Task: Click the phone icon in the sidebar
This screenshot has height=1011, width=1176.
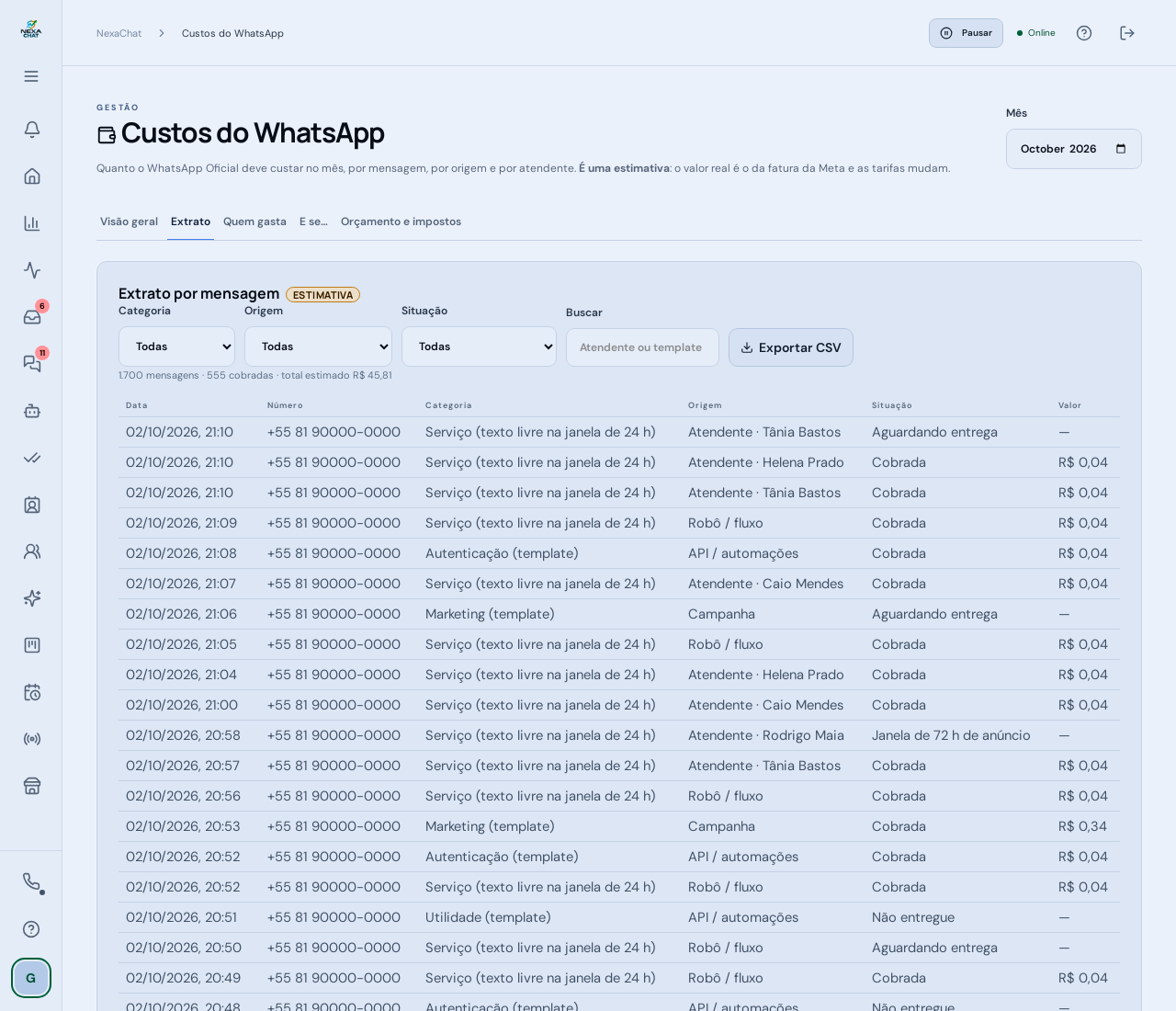Action: [x=31, y=882]
